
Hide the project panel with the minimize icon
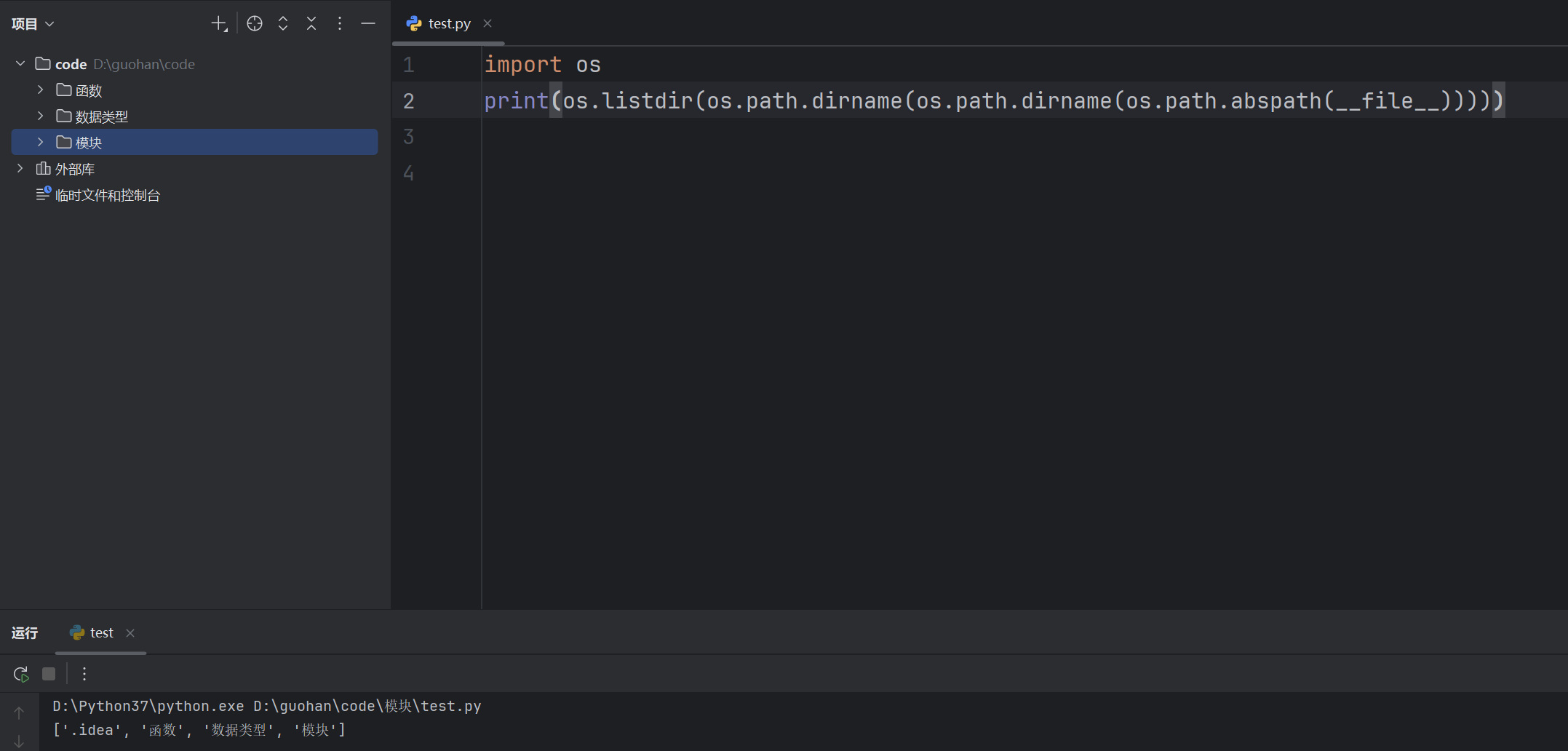click(x=368, y=24)
